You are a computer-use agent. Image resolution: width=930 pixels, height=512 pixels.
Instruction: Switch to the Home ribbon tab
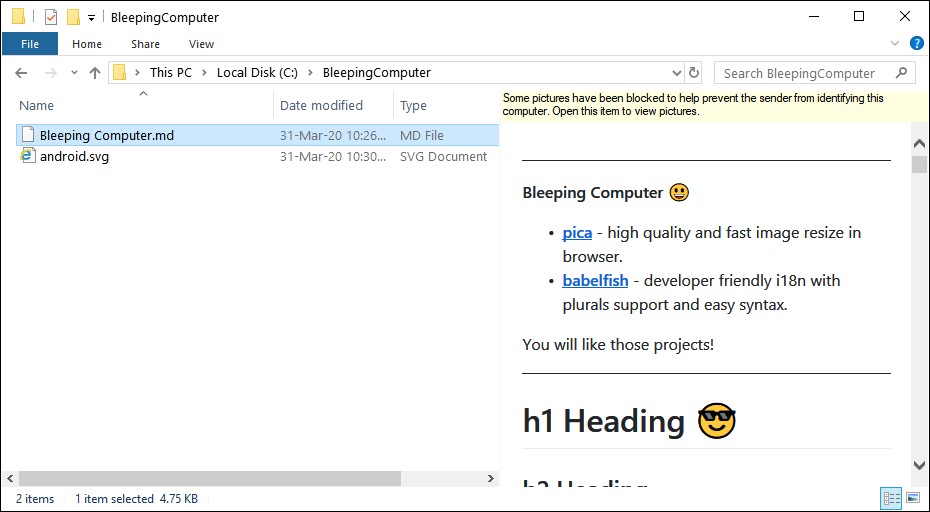tap(87, 44)
